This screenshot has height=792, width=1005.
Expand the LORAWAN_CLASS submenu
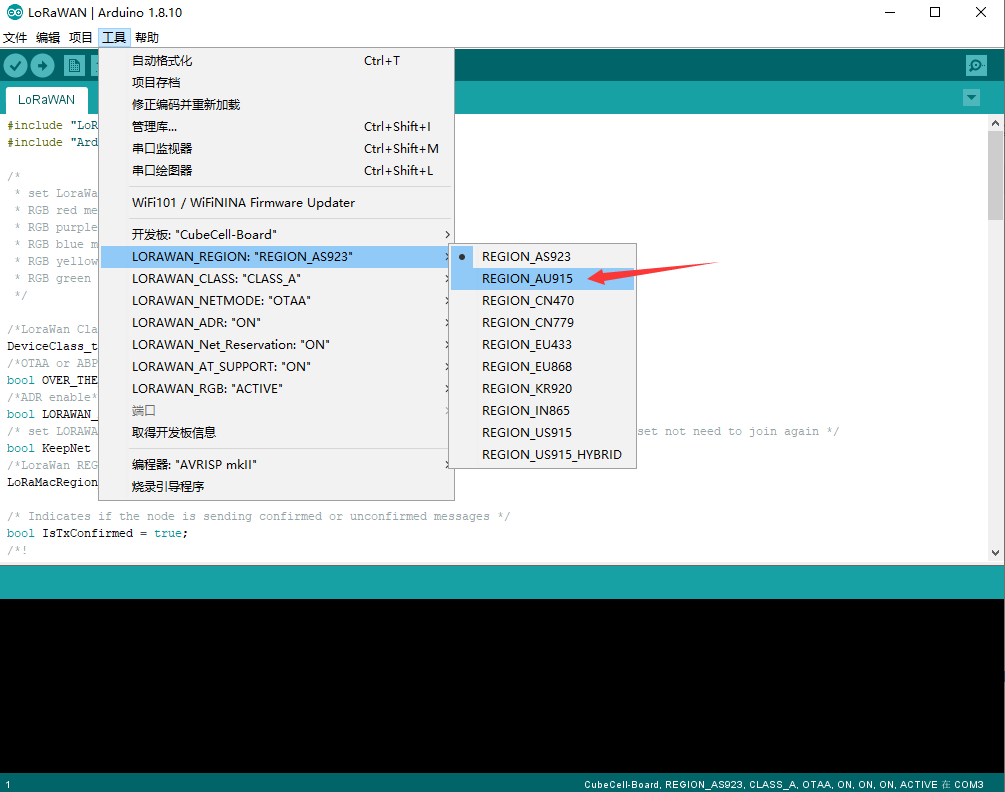click(276, 279)
